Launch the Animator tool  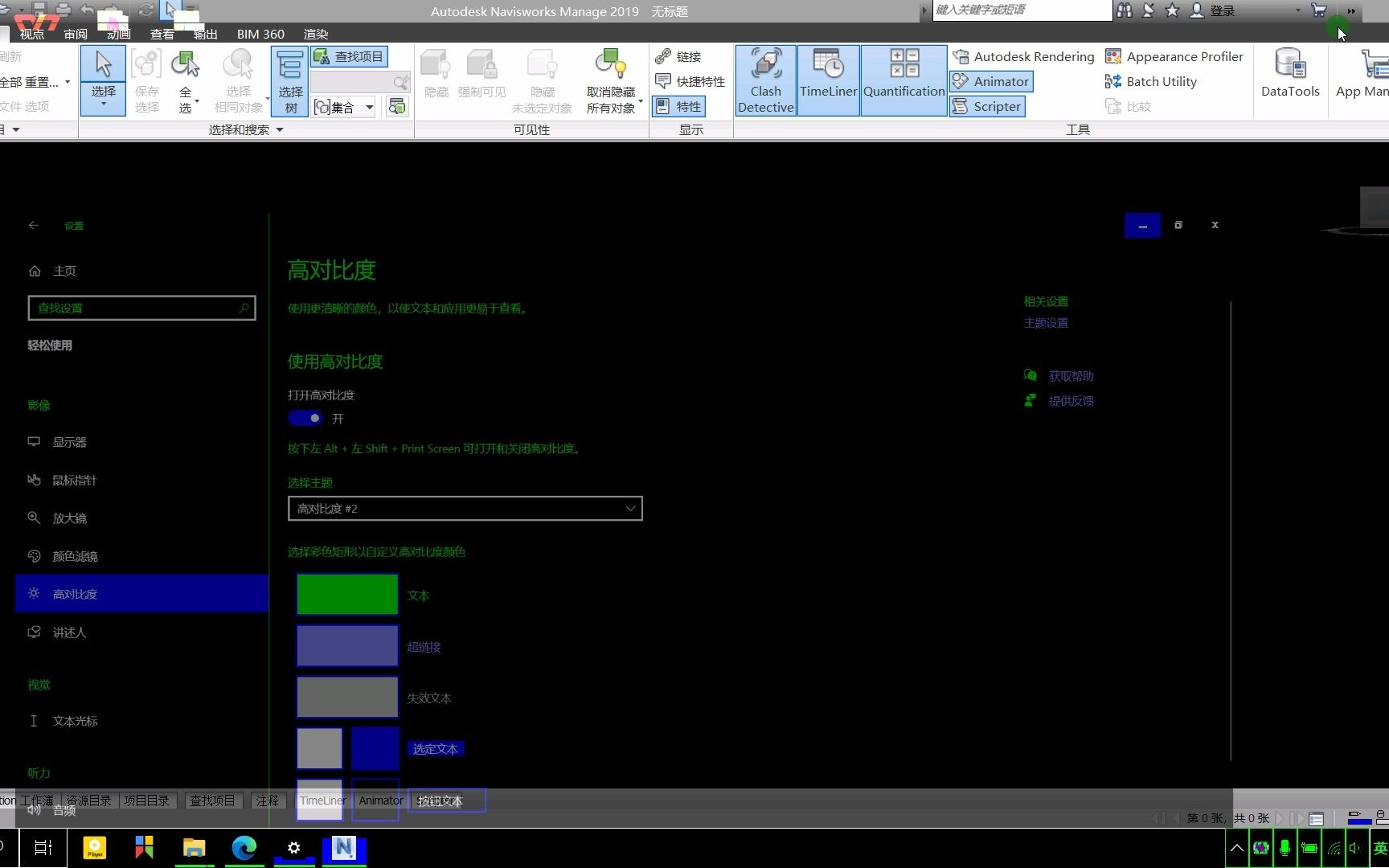pyautogui.click(x=991, y=81)
